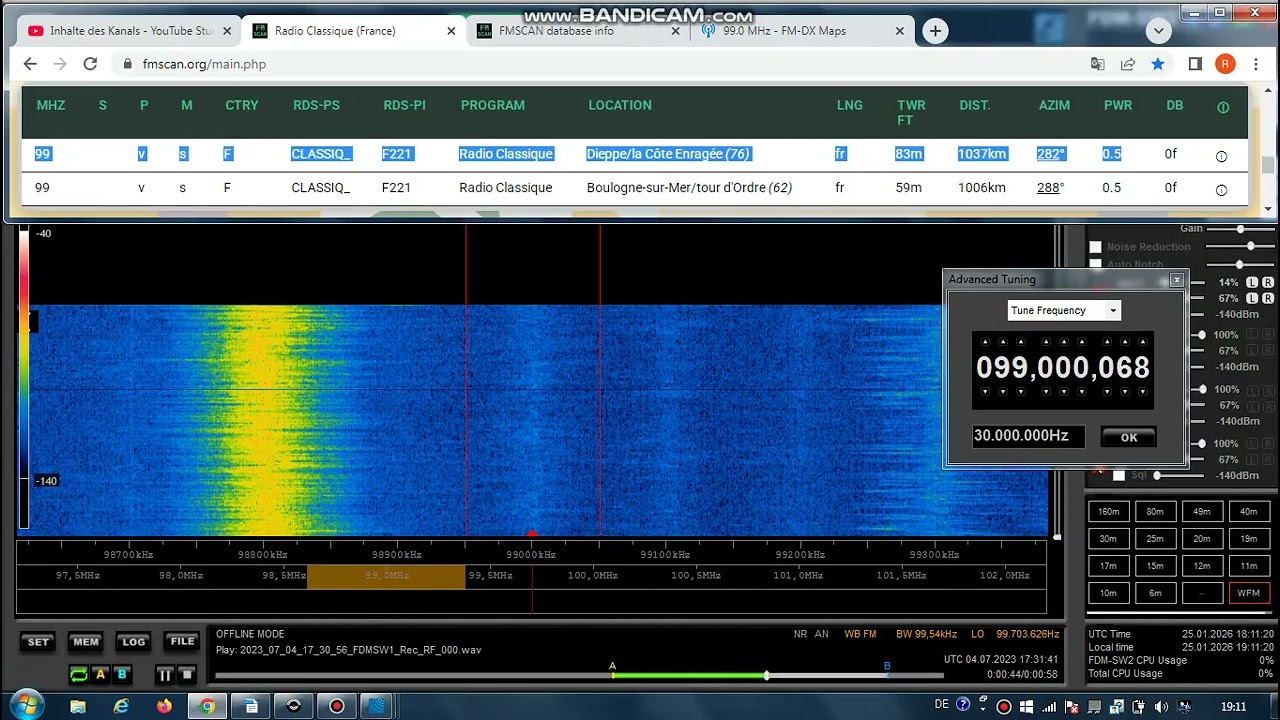Toggle the loop playback button

coord(78,675)
